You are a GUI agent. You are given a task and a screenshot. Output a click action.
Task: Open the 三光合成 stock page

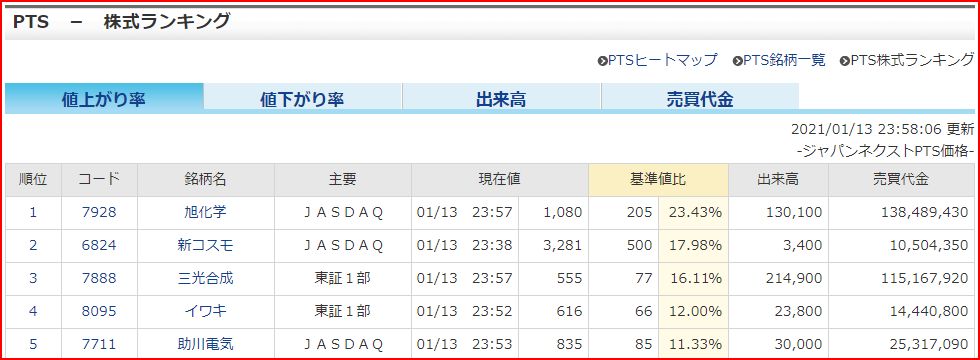(x=205, y=279)
